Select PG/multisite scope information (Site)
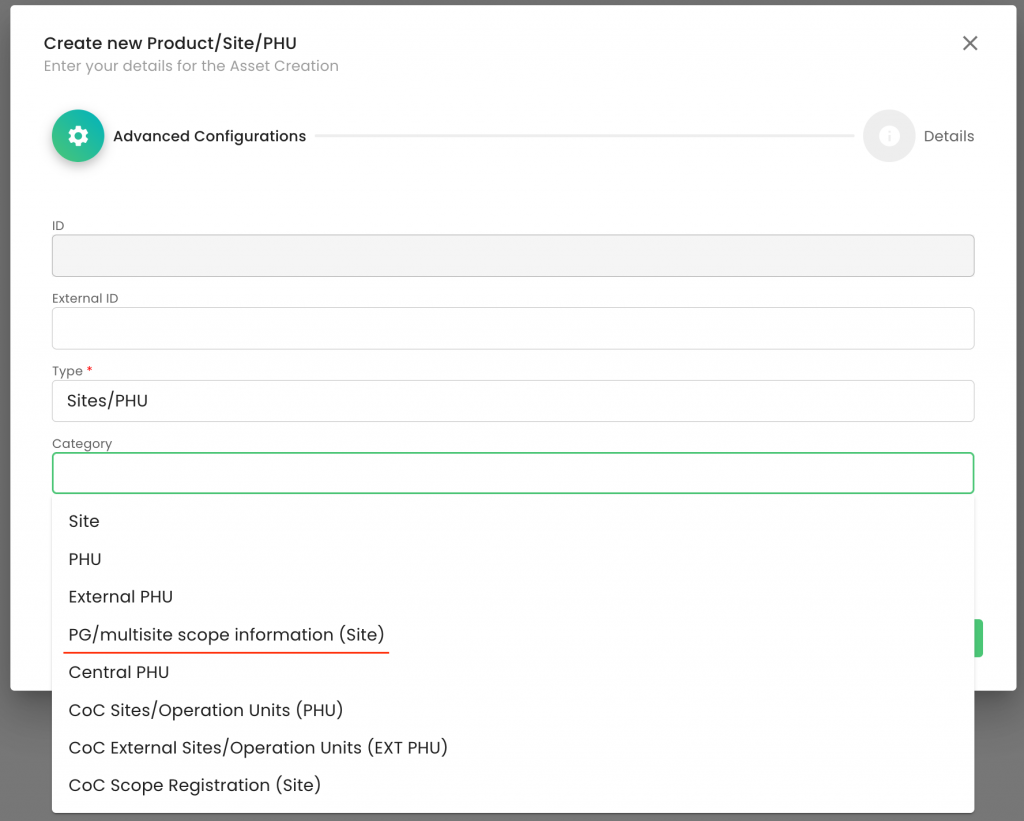 click(226, 635)
